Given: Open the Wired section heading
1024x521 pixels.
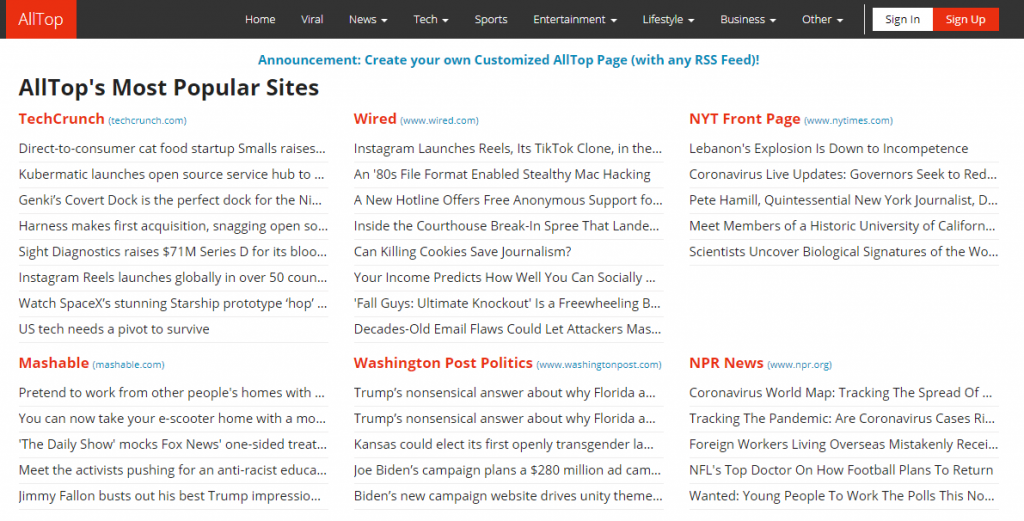Looking at the screenshot, I should 375,119.
